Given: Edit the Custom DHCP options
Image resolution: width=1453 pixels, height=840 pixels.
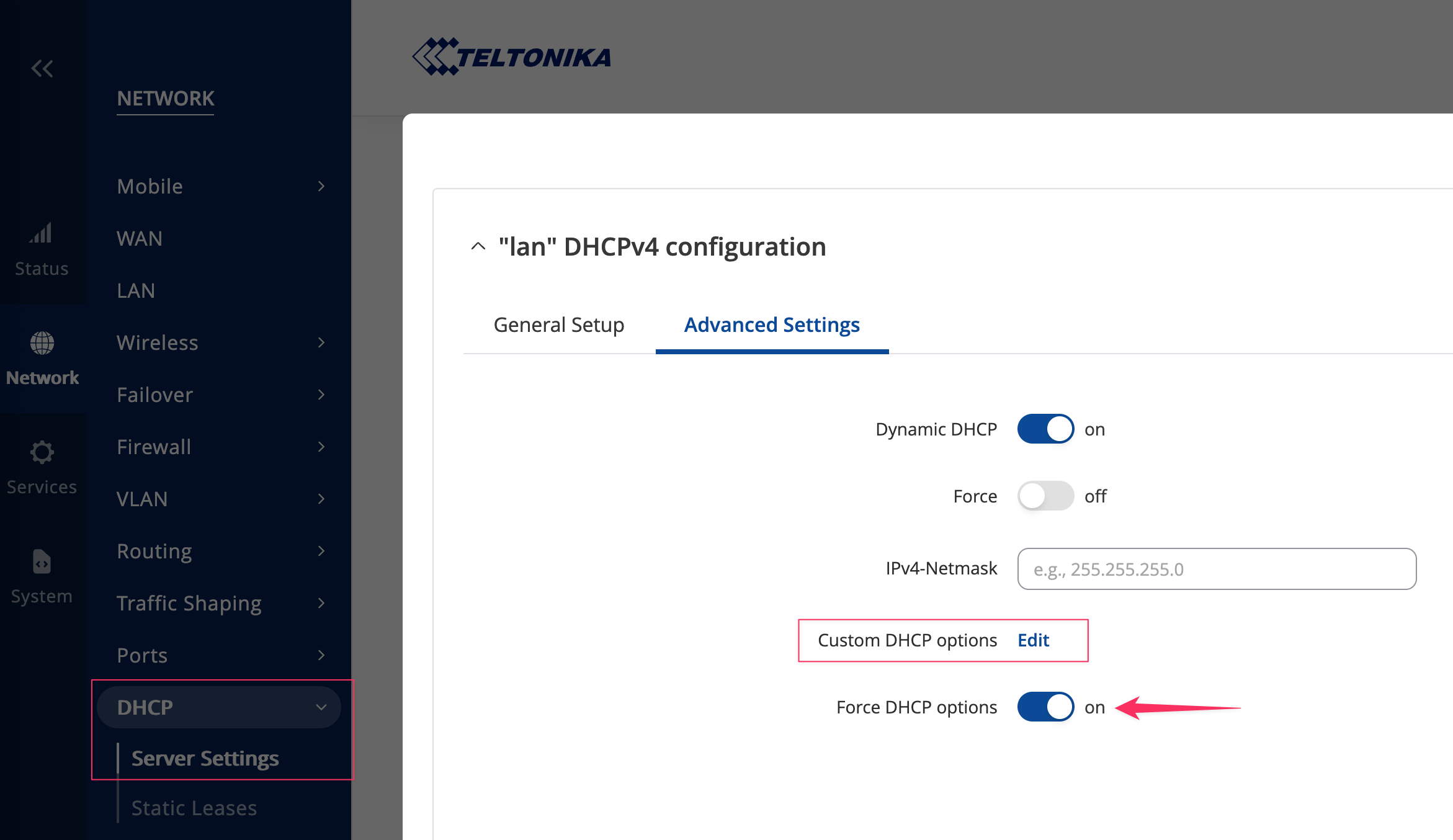Looking at the screenshot, I should point(1033,640).
